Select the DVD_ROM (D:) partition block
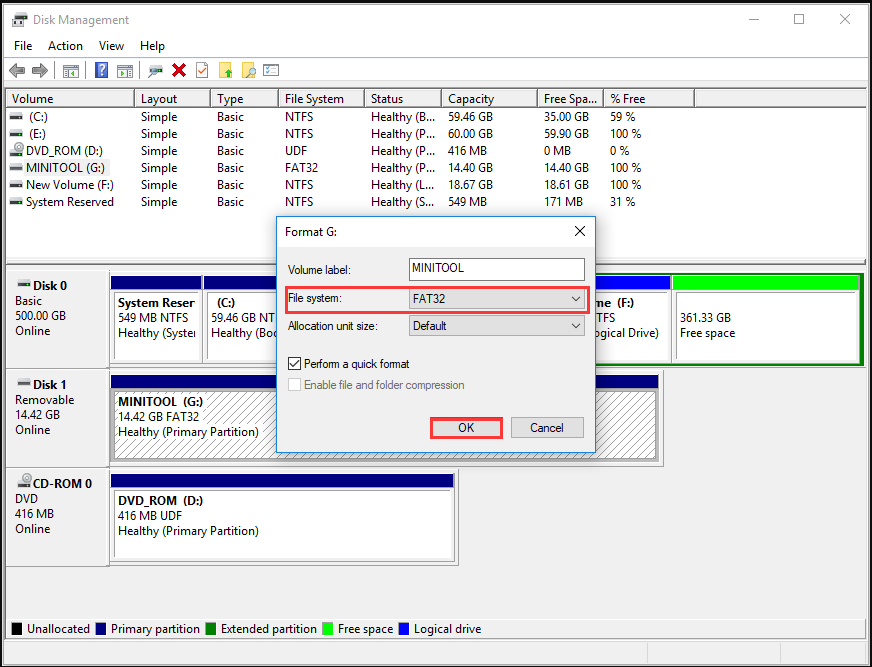The width and height of the screenshot is (872, 667). pyautogui.click(x=283, y=517)
